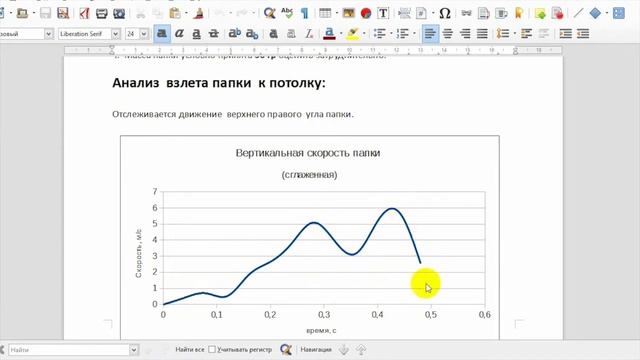
Task: Apply the yellow highlight color swatch
Action: point(353,33)
